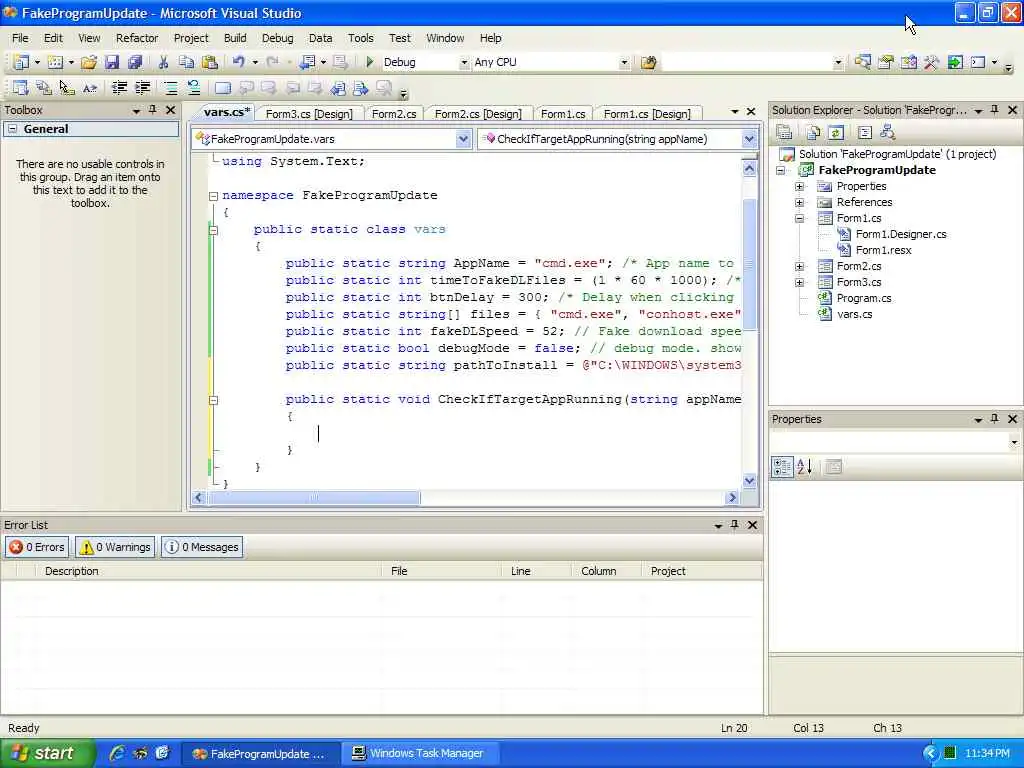
Task: Open the Build menu
Action: [235, 38]
